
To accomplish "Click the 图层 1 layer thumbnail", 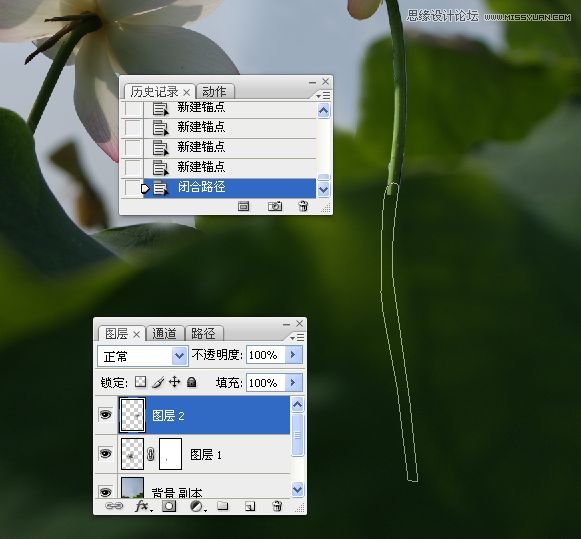I will (132, 454).
